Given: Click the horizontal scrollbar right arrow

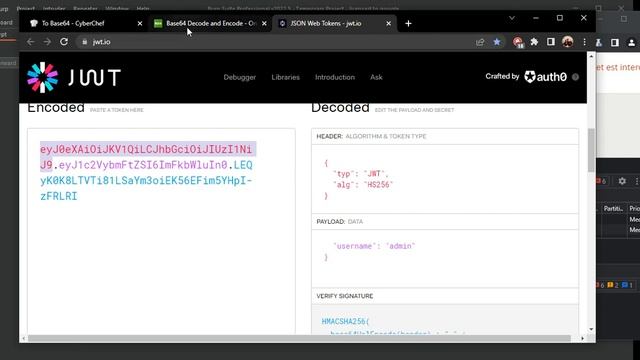Looking at the screenshot, I should tap(582, 338).
